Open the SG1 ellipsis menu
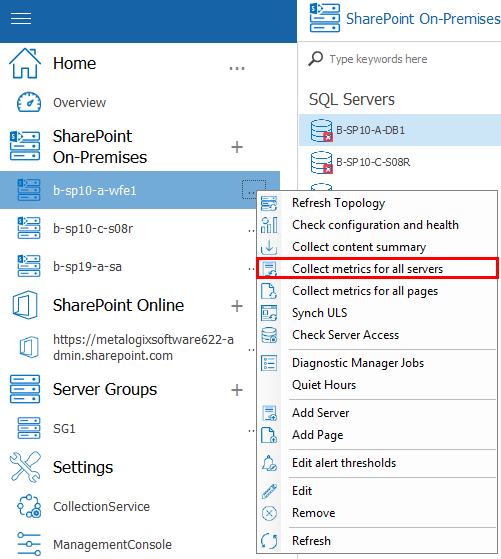The height and width of the screenshot is (559, 501). (x=251, y=431)
